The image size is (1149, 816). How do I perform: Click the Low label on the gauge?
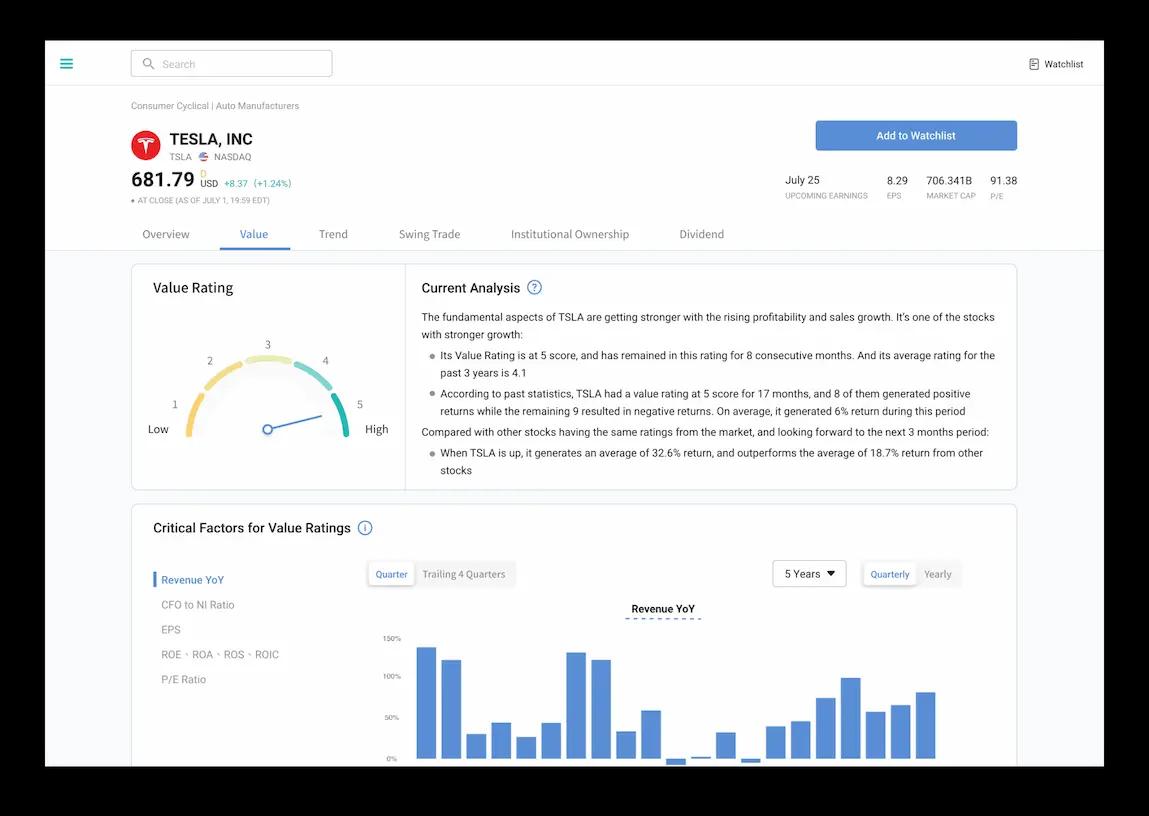(x=158, y=429)
